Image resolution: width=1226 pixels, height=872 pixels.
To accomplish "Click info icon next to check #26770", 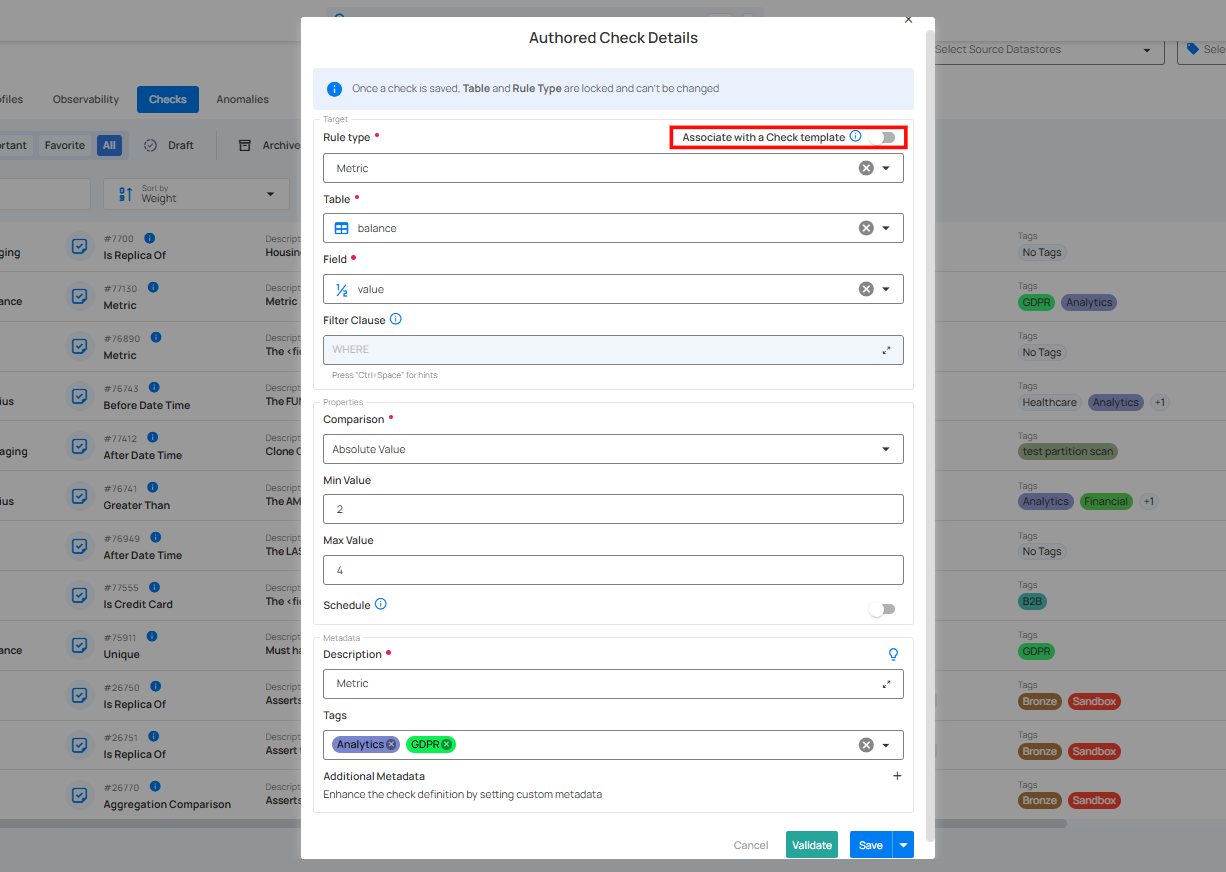I will click(x=156, y=786).
